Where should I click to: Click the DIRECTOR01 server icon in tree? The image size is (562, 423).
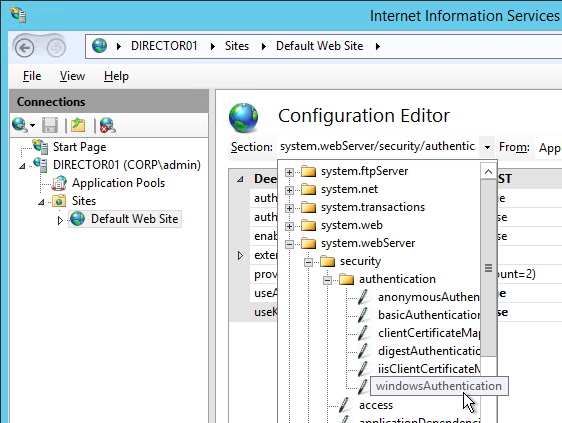tap(40, 165)
